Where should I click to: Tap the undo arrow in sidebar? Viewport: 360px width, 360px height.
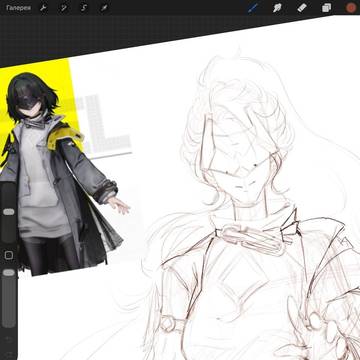tap(9, 339)
